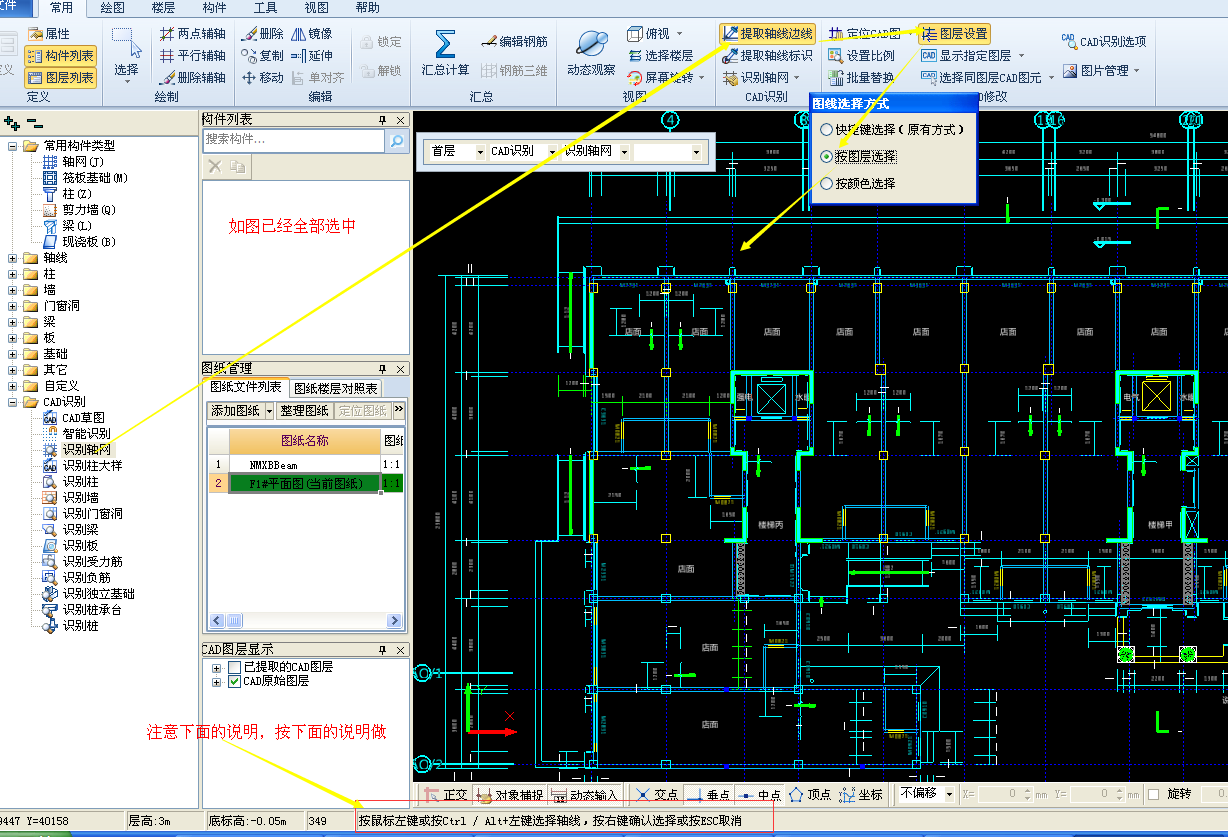Open the 属性 properties panel
The width and height of the screenshot is (1228, 837).
[49, 34]
